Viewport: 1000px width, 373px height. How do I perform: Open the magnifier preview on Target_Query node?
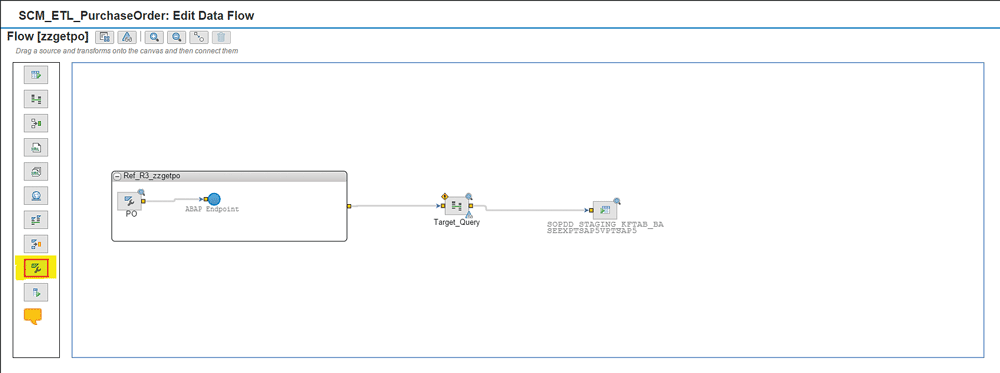point(469,196)
